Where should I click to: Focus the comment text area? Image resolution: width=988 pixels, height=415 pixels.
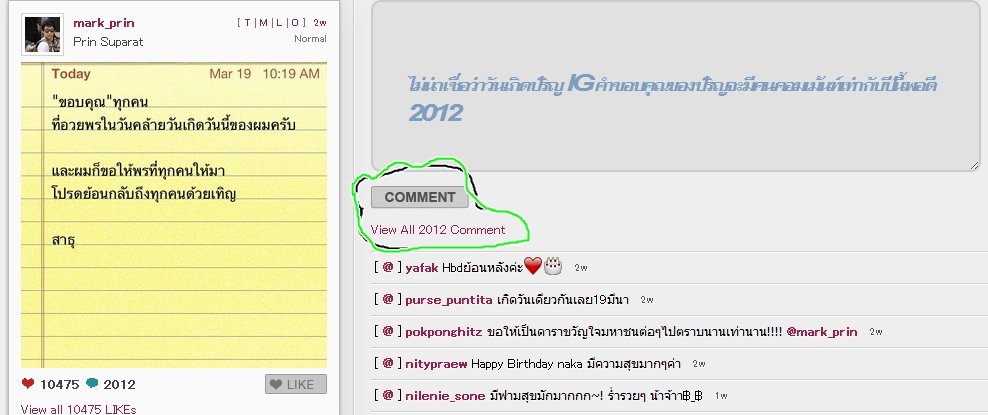click(x=675, y=86)
